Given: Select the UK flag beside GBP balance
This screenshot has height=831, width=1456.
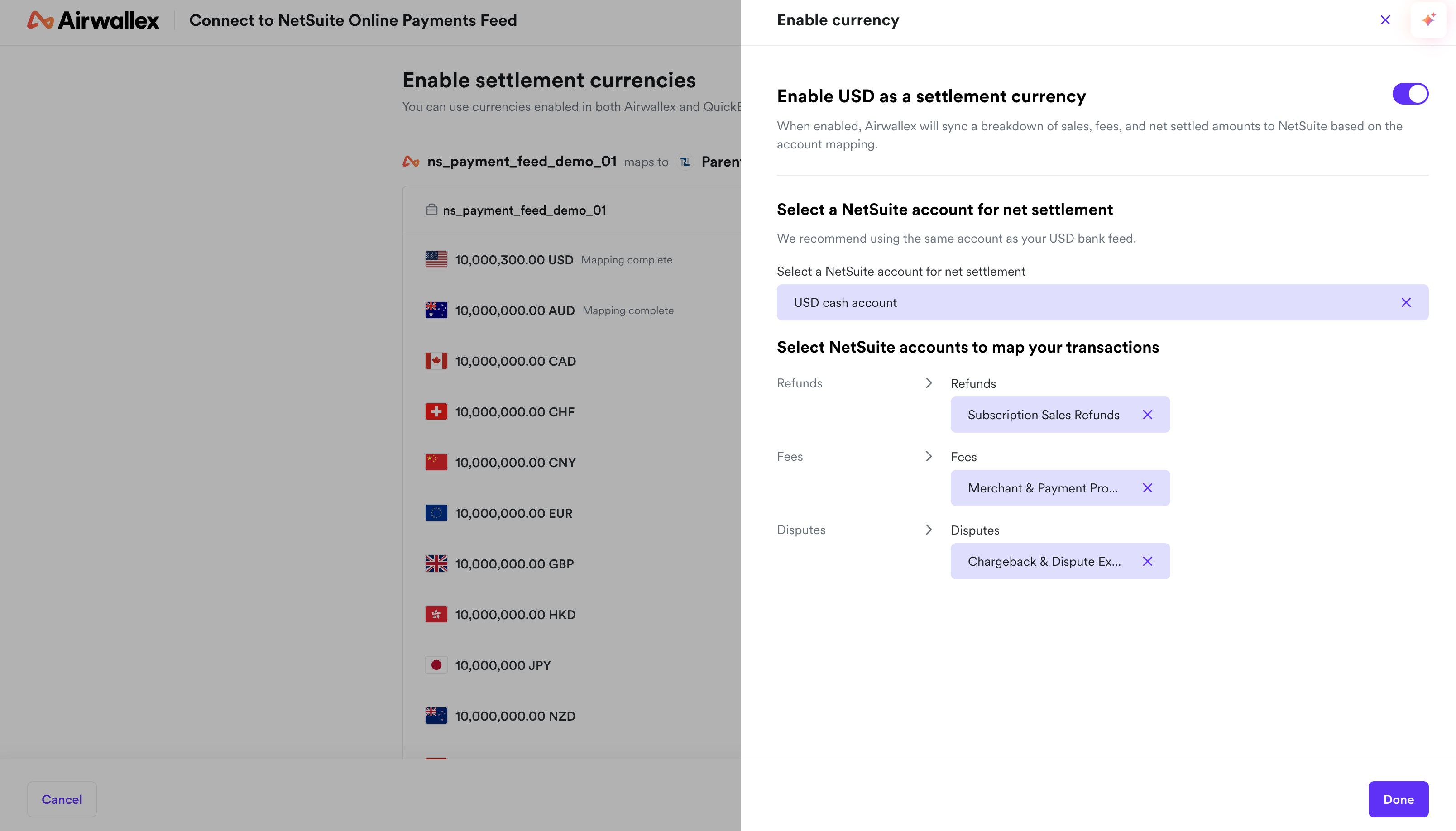Looking at the screenshot, I should point(436,564).
